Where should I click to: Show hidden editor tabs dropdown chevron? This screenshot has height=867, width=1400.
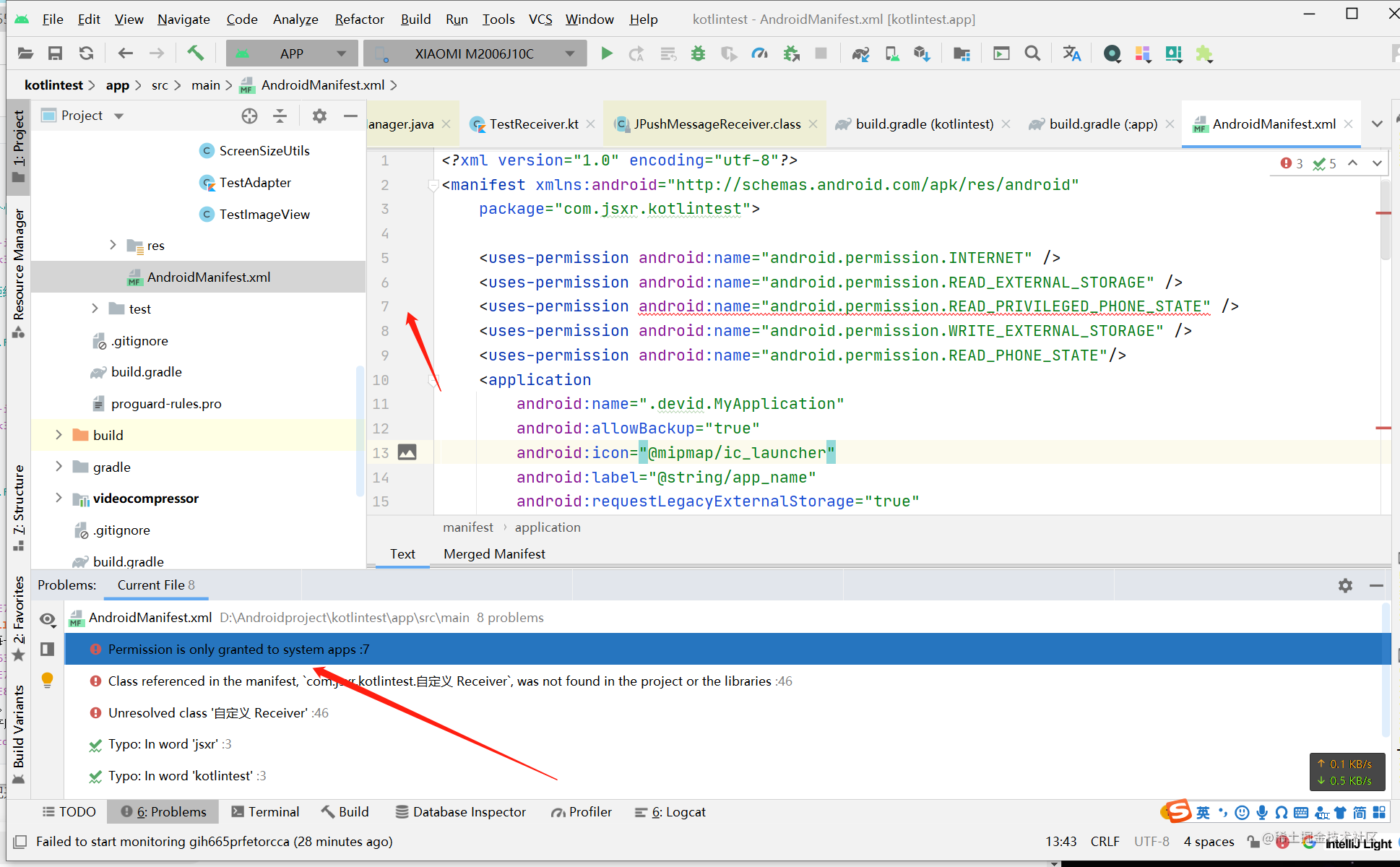coord(1378,124)
